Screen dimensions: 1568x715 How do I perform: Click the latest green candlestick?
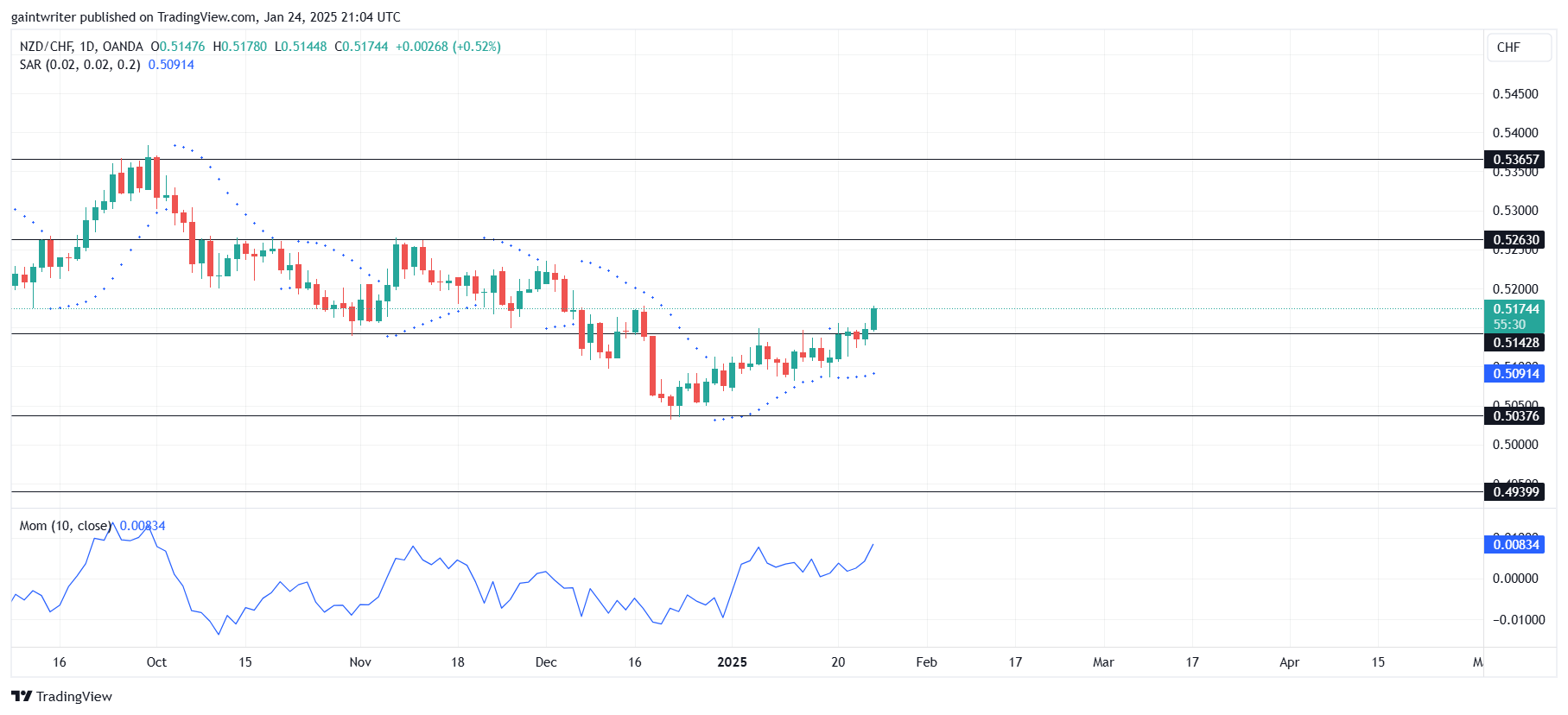click(x=874, y=319)
